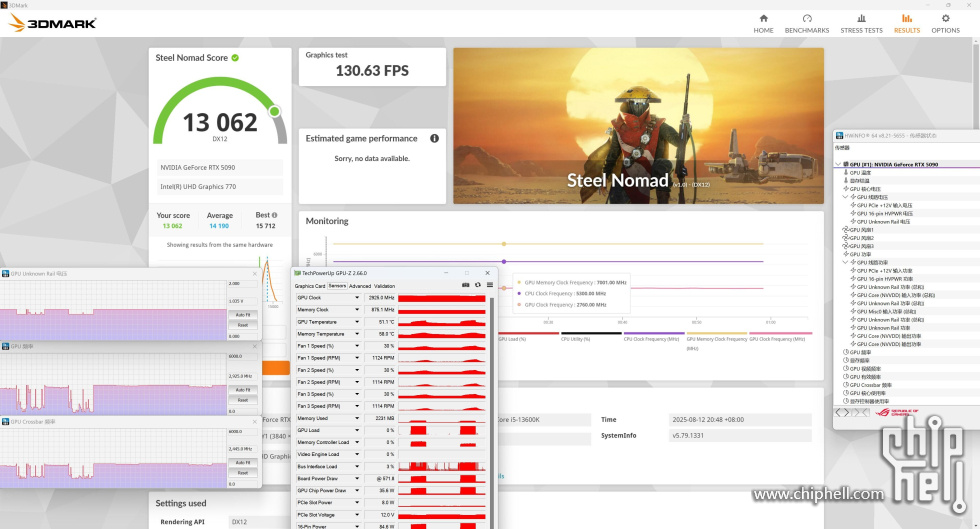Open the STRESS TESTS section

point(861,24)
